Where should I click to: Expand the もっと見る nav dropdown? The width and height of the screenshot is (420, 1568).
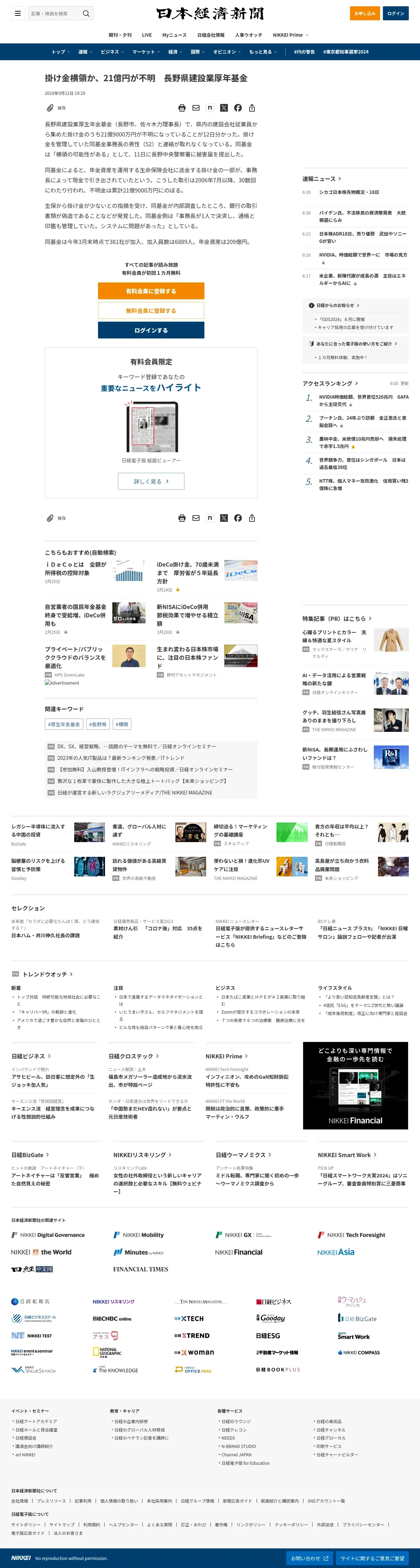pos(263,52)
